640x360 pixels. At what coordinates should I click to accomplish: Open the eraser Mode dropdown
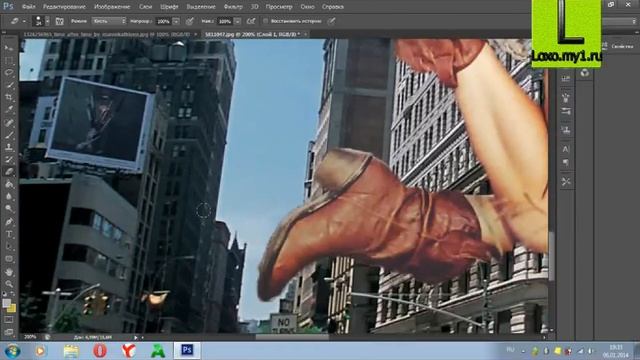(109, 21)
